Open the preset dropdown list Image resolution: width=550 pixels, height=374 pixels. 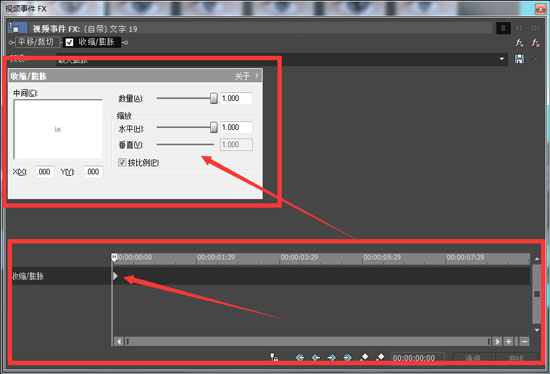coord(502,59)
